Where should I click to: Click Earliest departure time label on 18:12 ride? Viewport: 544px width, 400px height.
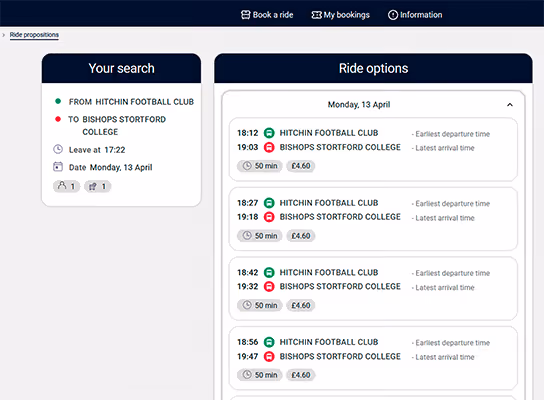pos(452,134)
